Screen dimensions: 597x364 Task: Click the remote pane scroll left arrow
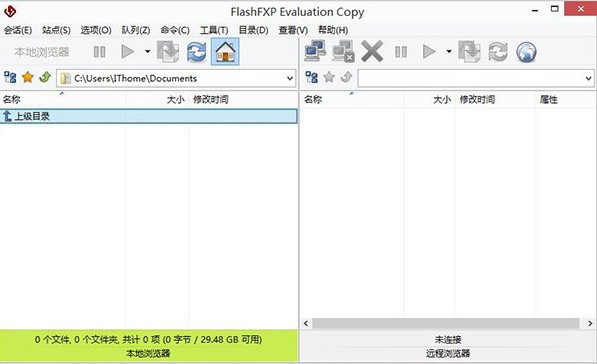pos(306,323)
